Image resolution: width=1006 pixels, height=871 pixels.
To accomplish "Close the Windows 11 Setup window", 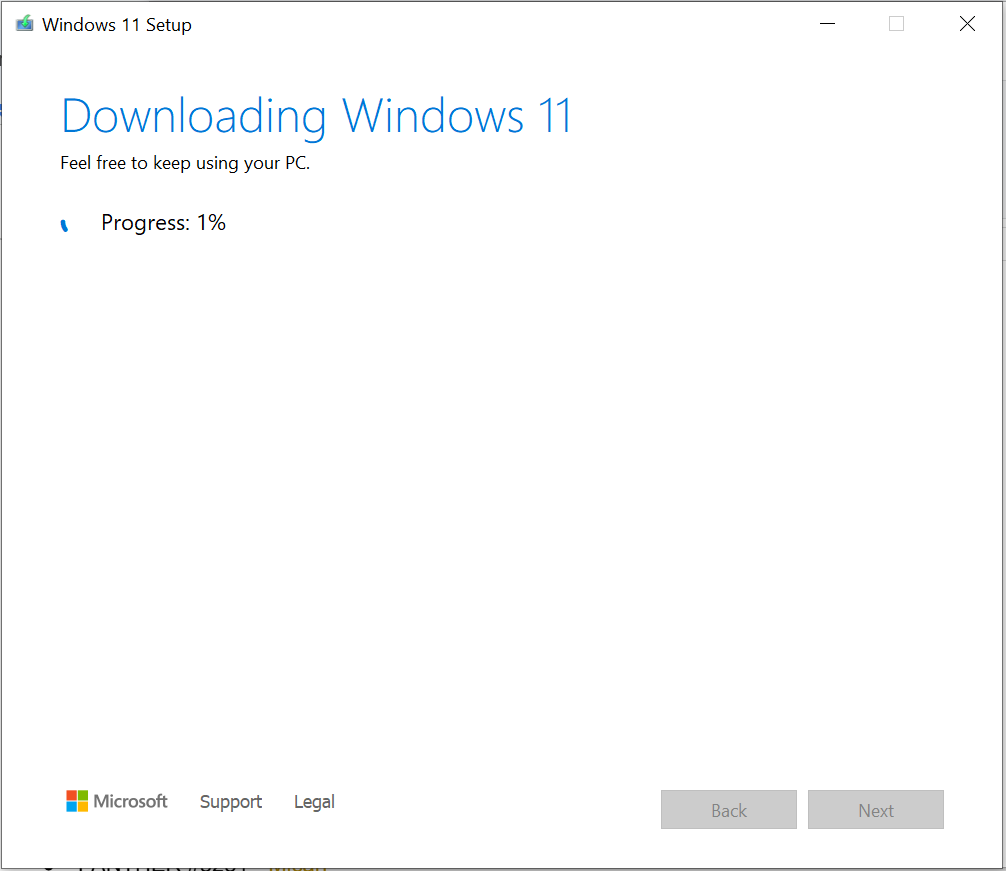I will (x=967, y=24).
